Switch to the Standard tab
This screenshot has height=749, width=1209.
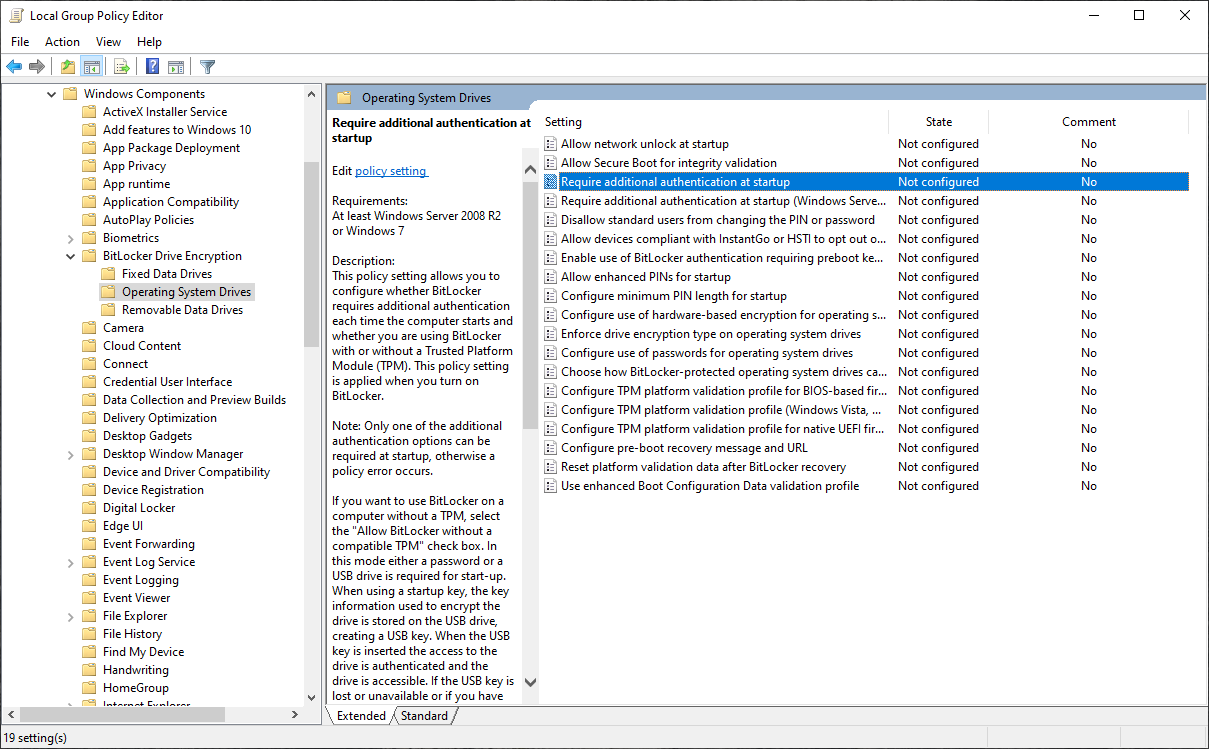pos(425,716)
